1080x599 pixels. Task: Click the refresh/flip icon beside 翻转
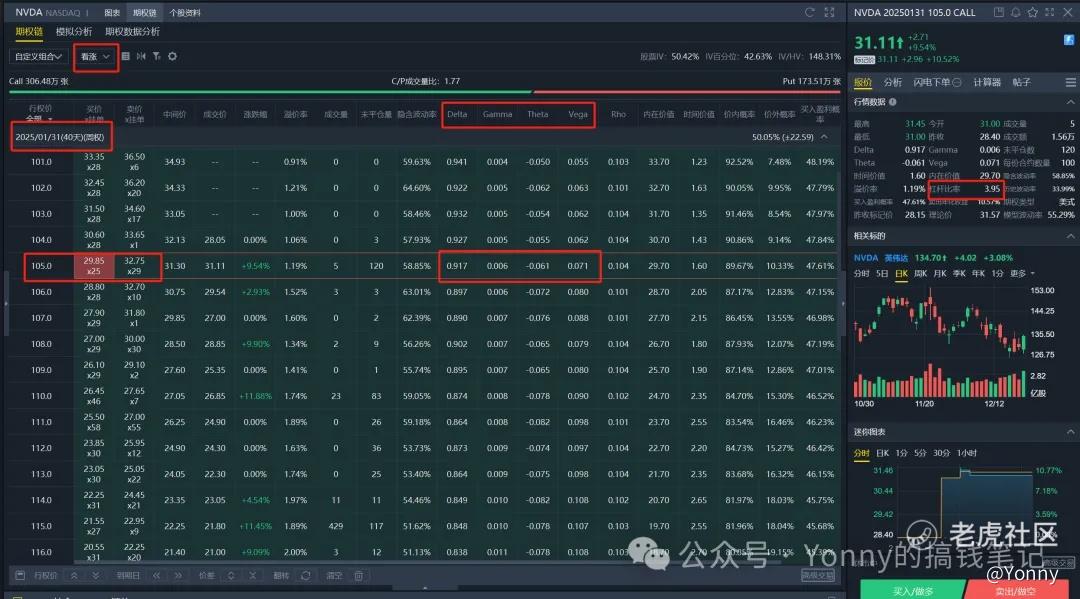coord(306,576)
